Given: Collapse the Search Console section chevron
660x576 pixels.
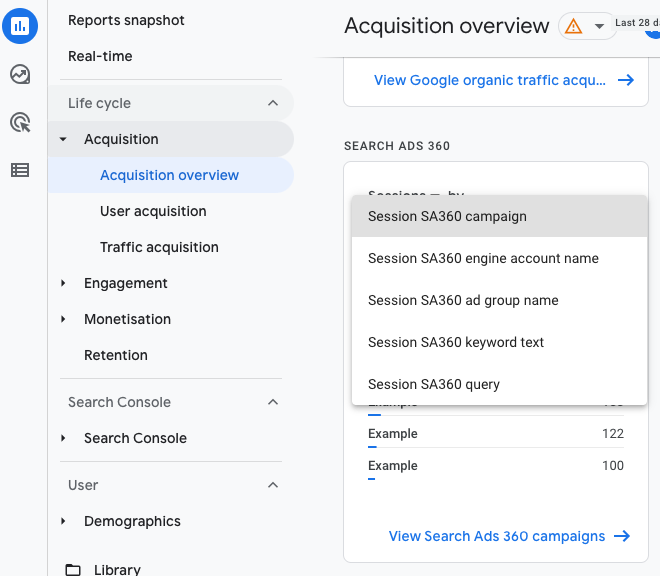Looking at the screenshot, I should pos(273,402).
